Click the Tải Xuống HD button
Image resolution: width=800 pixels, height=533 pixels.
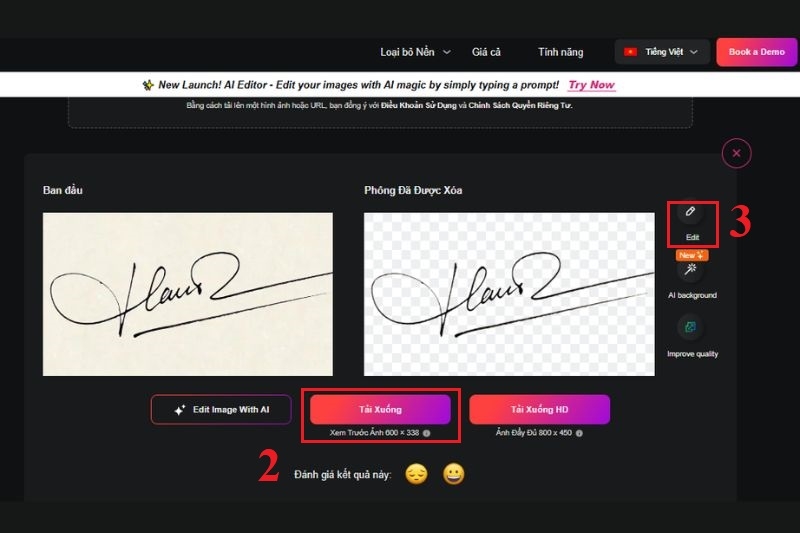[x=539, y=410]
